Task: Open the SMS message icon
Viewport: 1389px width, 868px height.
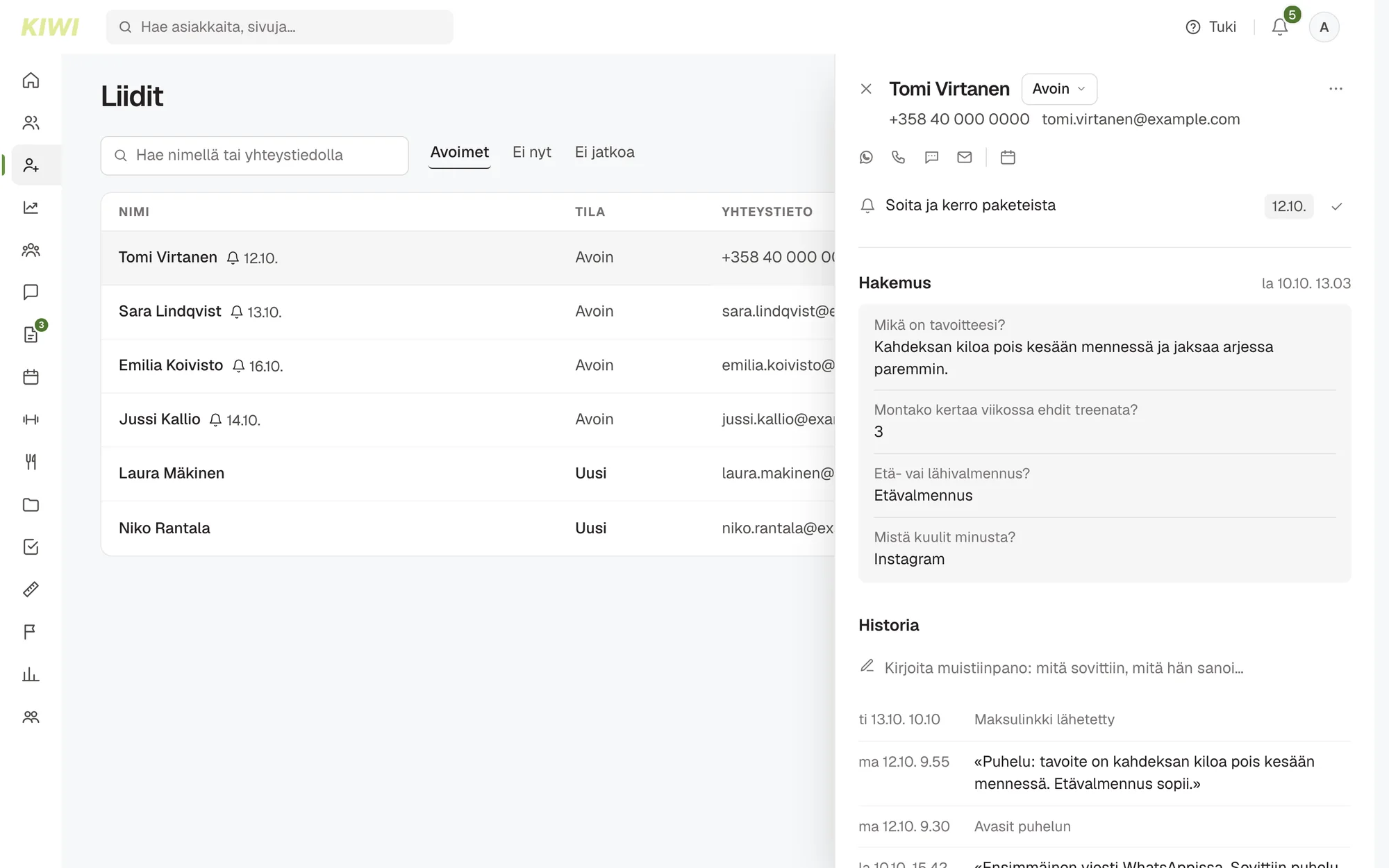Action: 932,158
